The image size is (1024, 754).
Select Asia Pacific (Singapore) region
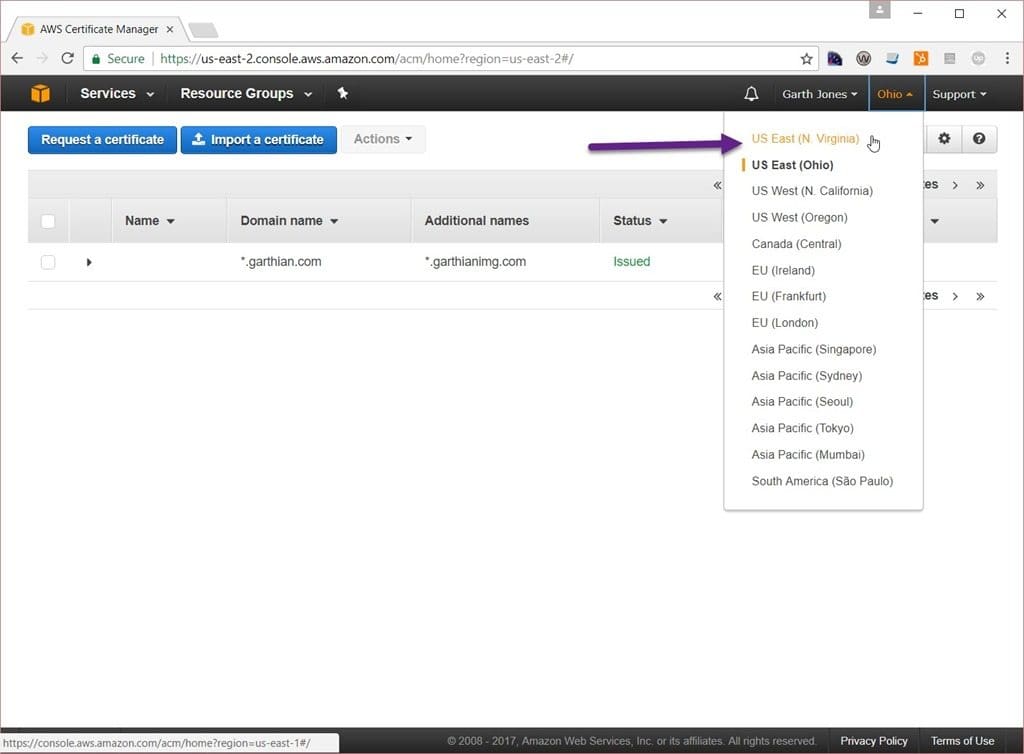coord(814,349)
